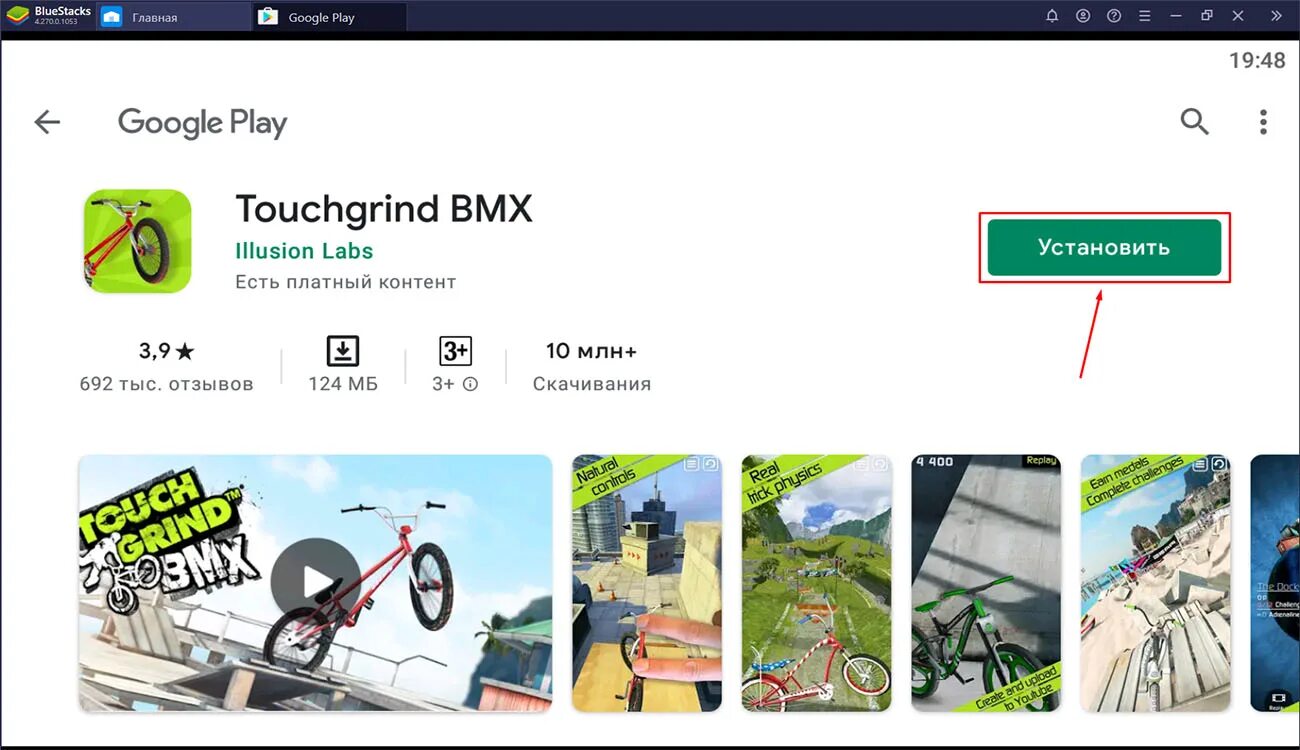
Task: Open the three-dot overflow menu
Action: tap(1263, 122)
